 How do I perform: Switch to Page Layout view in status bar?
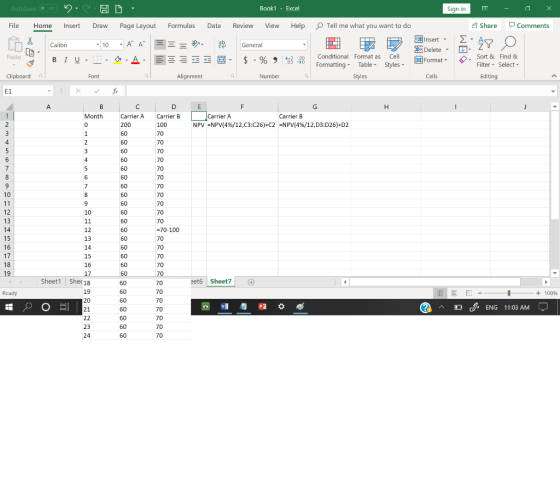(x=454, y=293)
